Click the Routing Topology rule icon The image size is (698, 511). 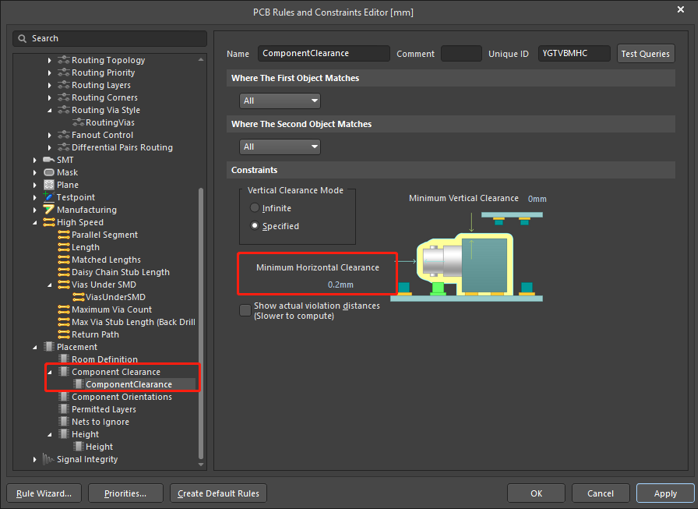click(64, 60)
